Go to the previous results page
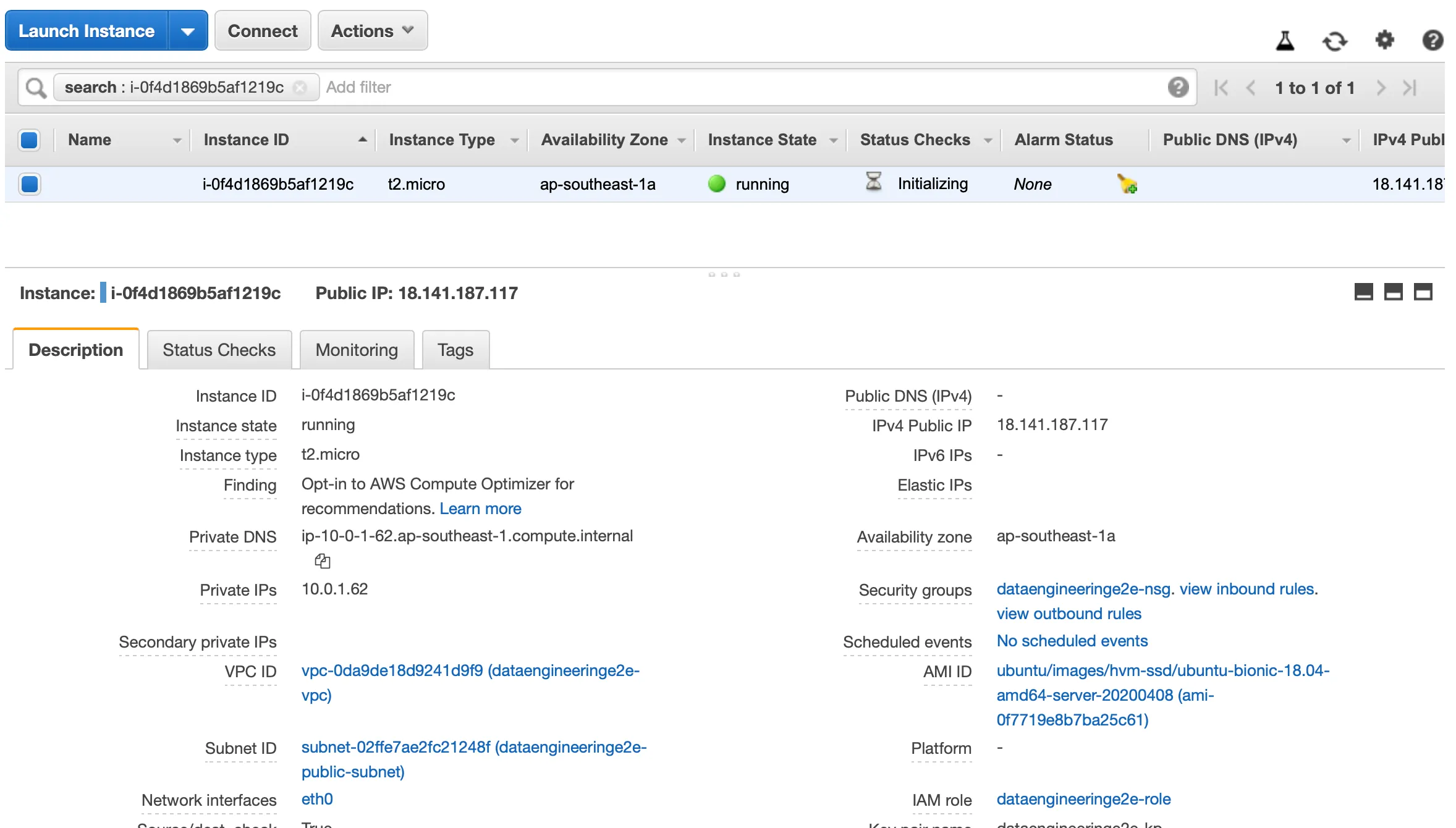This screenshot has width=1456, height=828. tap(1251, 88)
